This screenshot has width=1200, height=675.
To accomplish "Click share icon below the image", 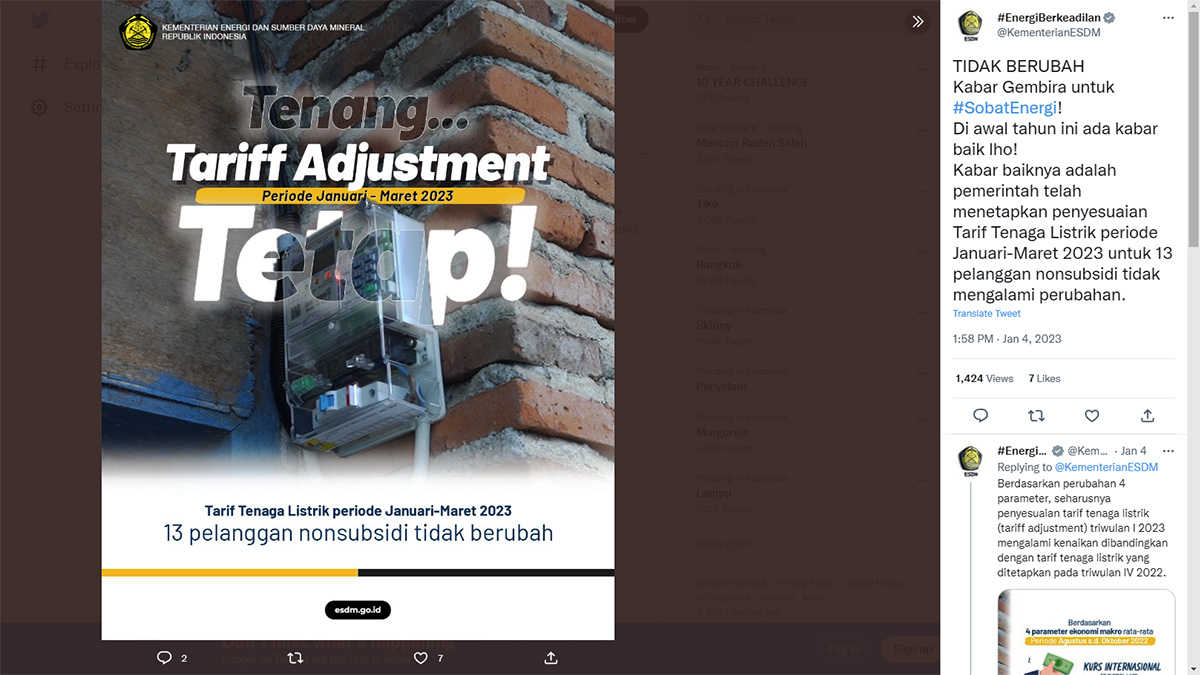I will click(550, 658).
